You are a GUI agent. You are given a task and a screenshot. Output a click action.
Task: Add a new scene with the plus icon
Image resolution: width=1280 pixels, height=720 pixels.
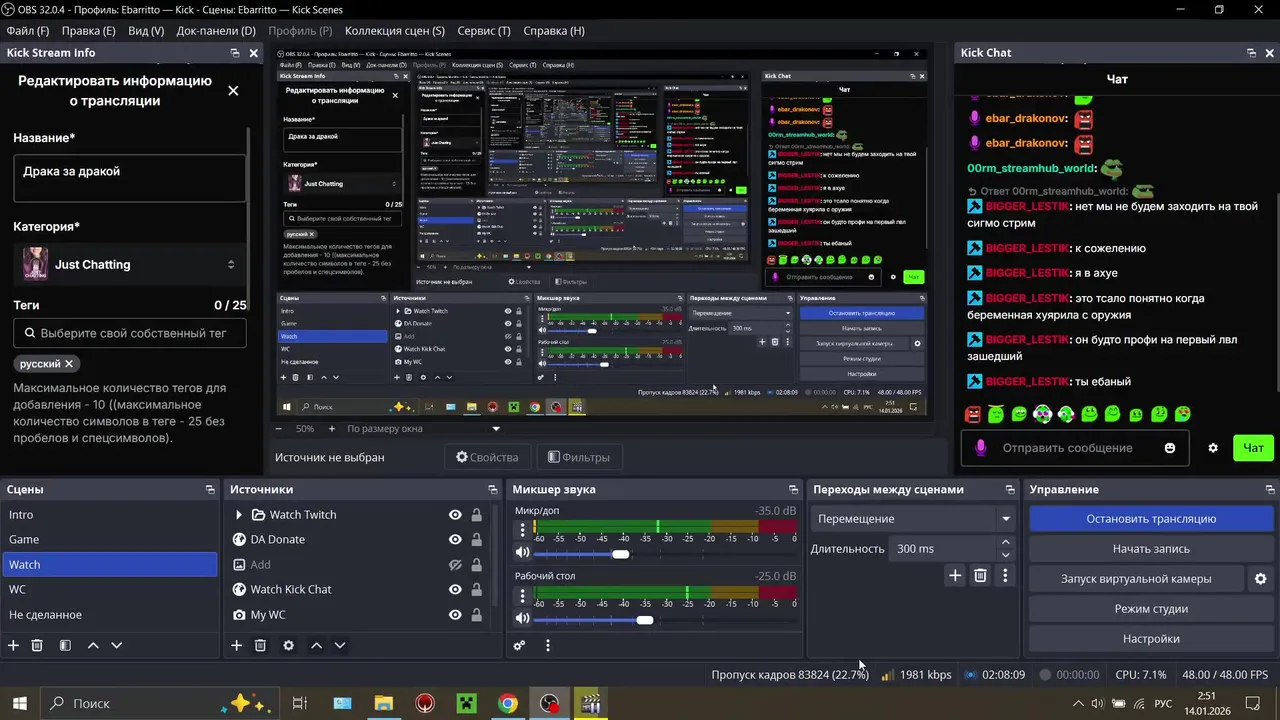point(13,645)
